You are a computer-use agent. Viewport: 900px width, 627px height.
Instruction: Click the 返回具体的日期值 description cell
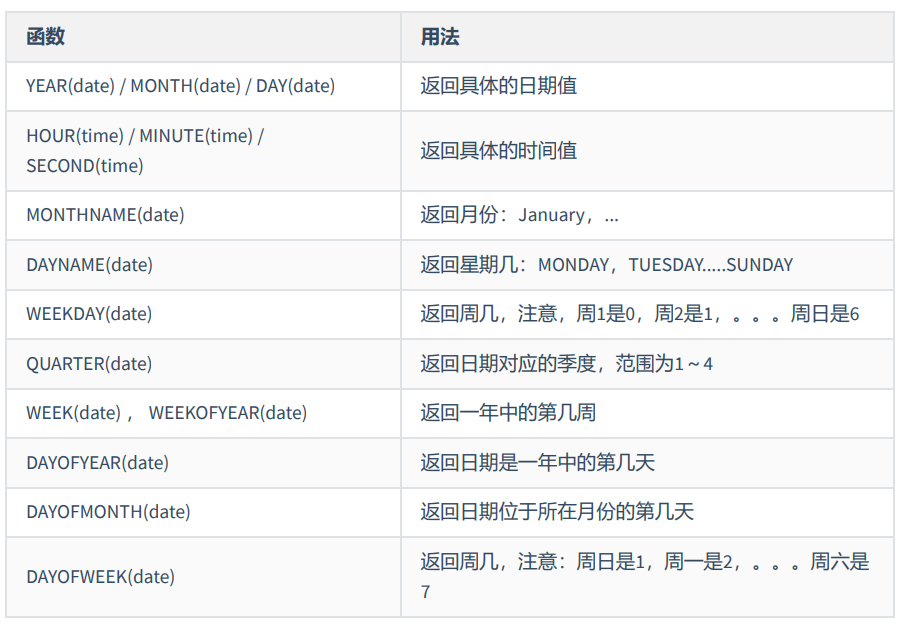point(498,86)
